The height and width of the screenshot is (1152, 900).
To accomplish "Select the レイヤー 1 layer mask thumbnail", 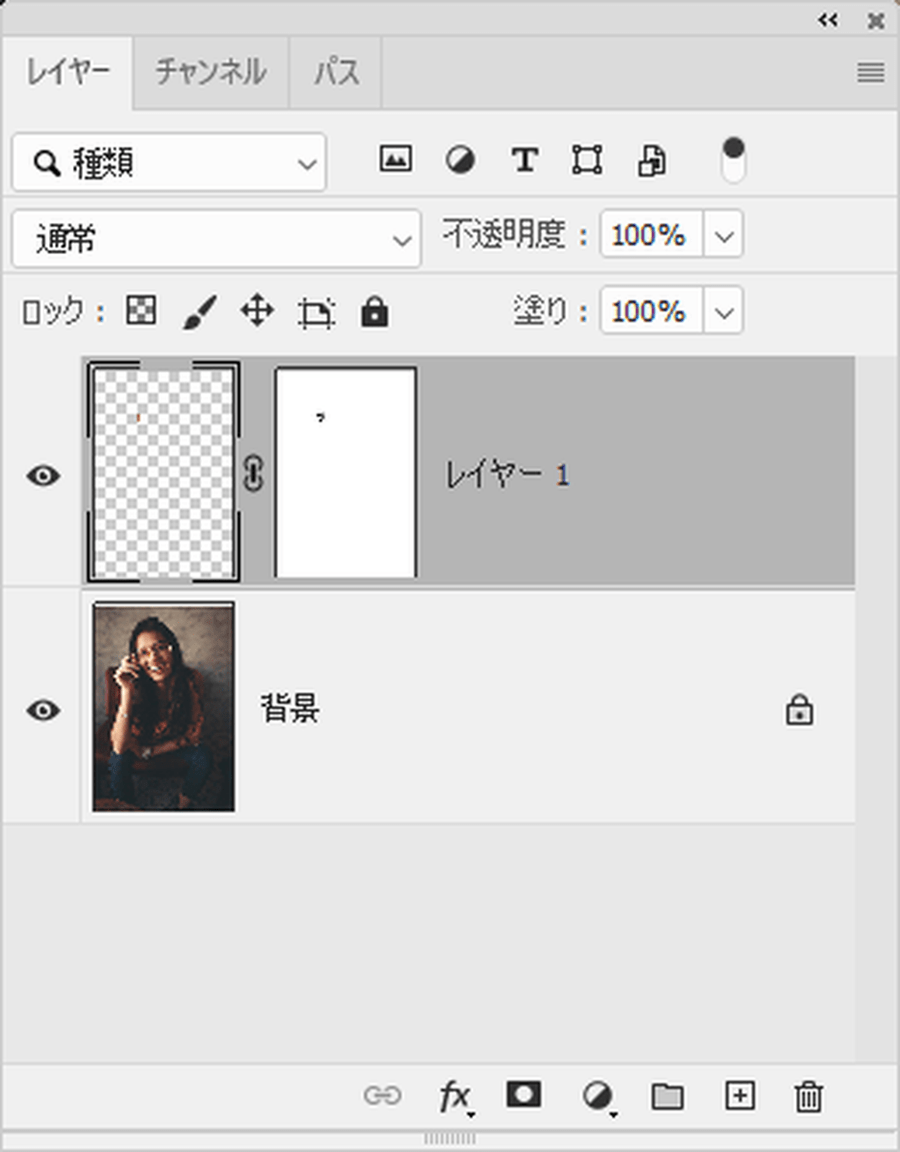I will click(x=345, y=472).
